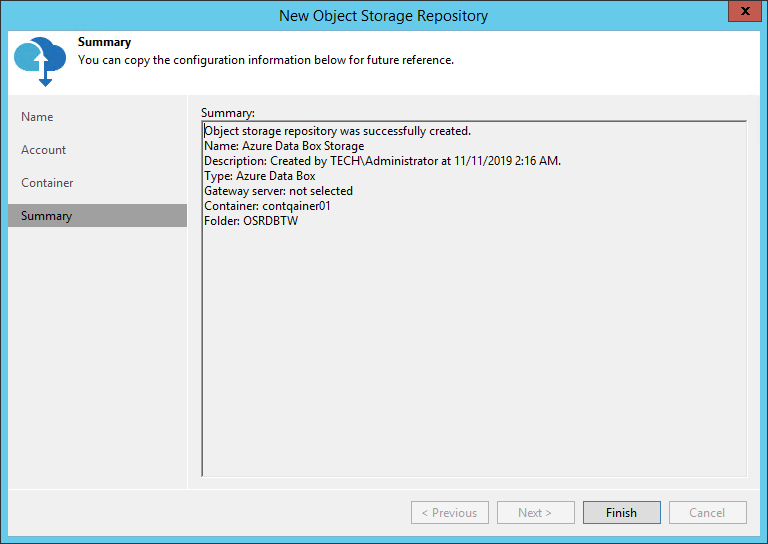768x544 pixels.
Task: Click the bold Summary heading in the header
Action: [104, 43]
